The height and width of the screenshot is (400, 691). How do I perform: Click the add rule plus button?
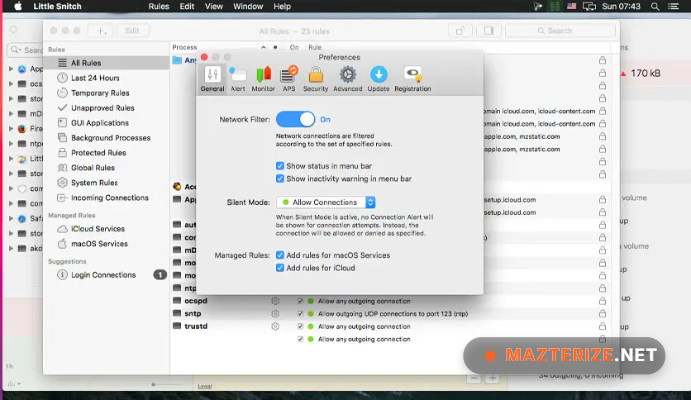pyautogui.click(x=101, y=31)
